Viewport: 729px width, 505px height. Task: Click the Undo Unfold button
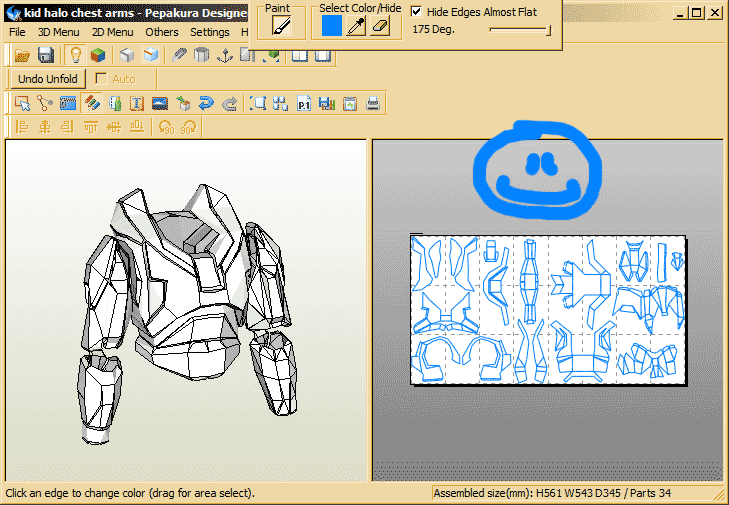tap(48, 79)
